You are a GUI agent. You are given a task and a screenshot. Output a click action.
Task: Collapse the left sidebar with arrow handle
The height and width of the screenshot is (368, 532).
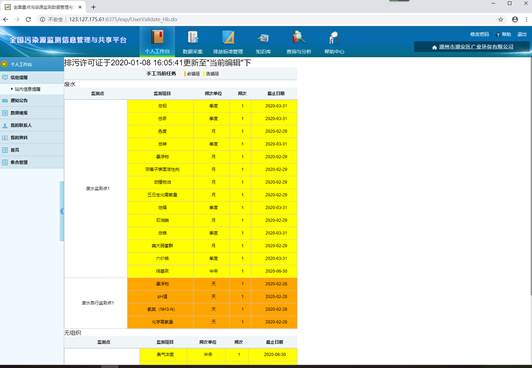62,211
